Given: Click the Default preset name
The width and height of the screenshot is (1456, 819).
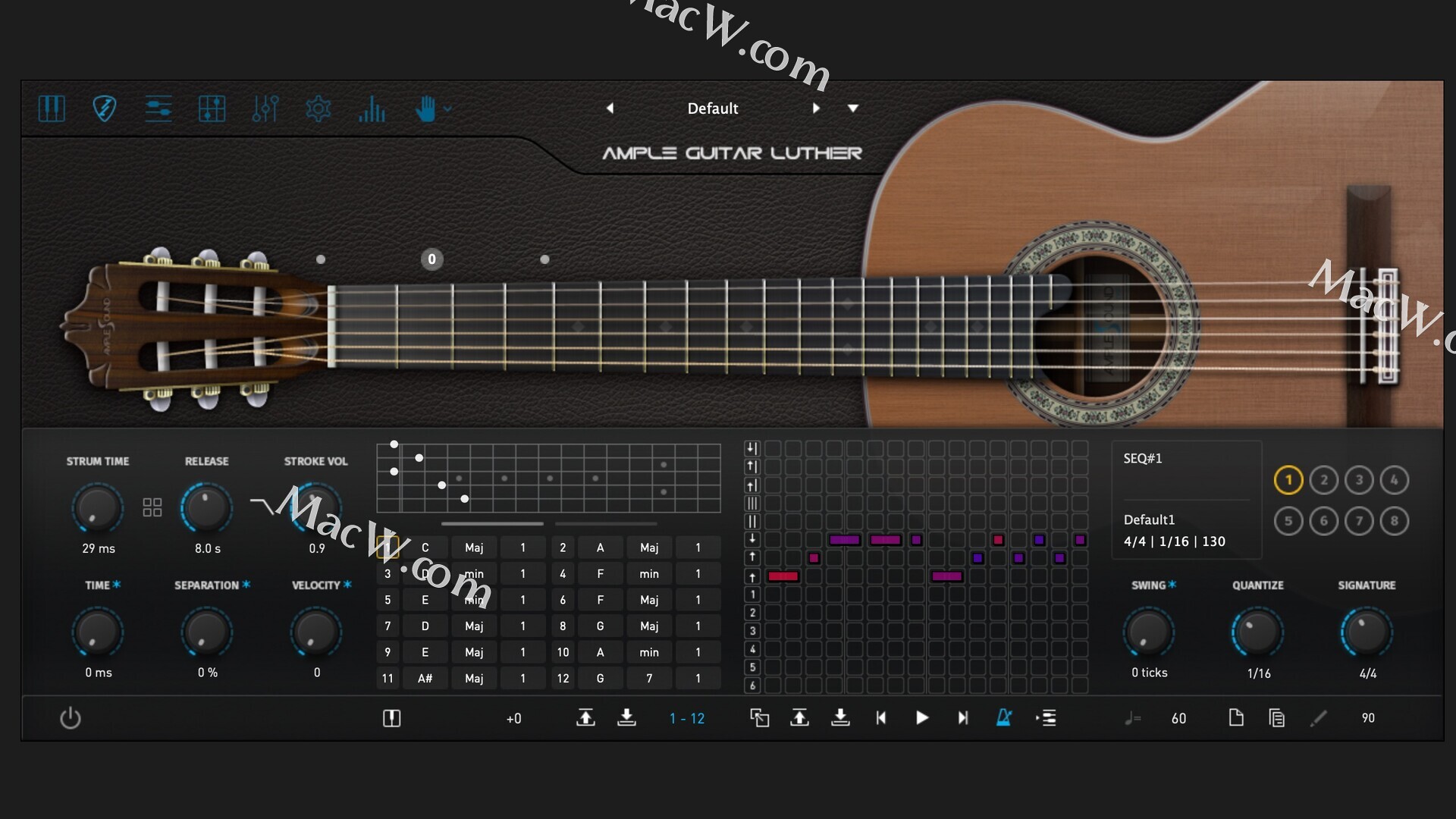Looking at the screenshot, I should coord(713,108).
